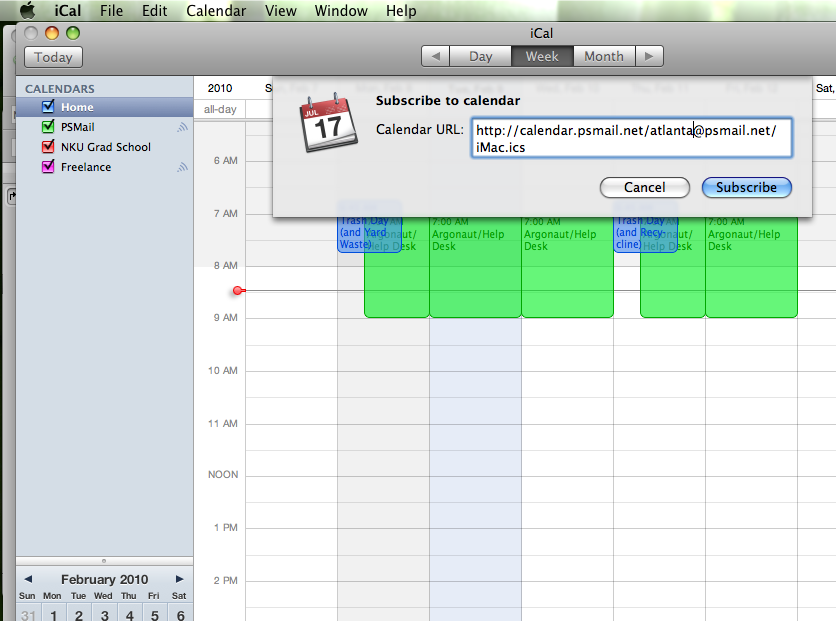This screenshot has height=621, width=836.
Task: Click the all-day row label
Action: point(220,109)
